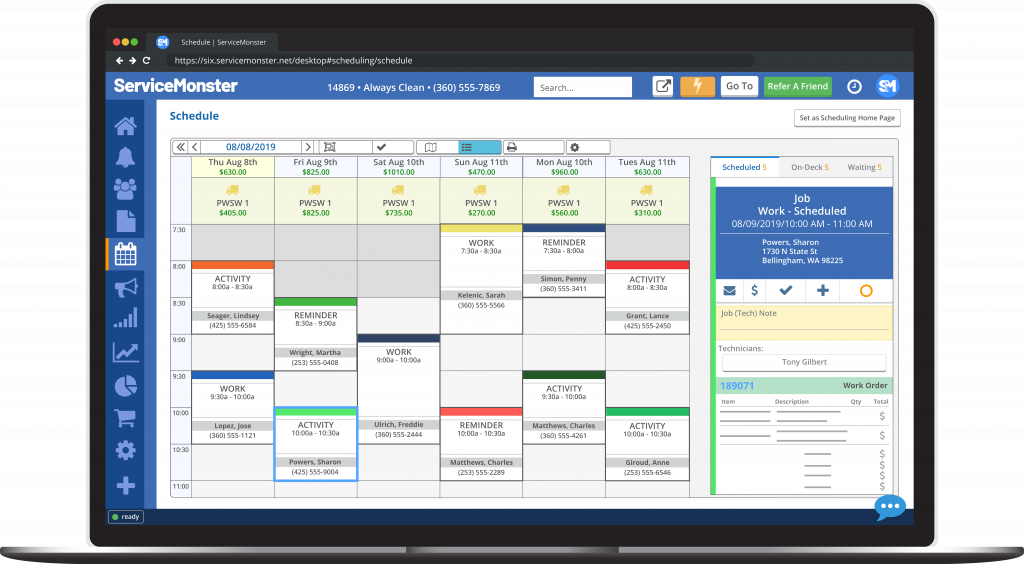Print the schedule with printer icon
This screenshot has width=1024, height=564.
pyautogui.click(x=512, y=147)
